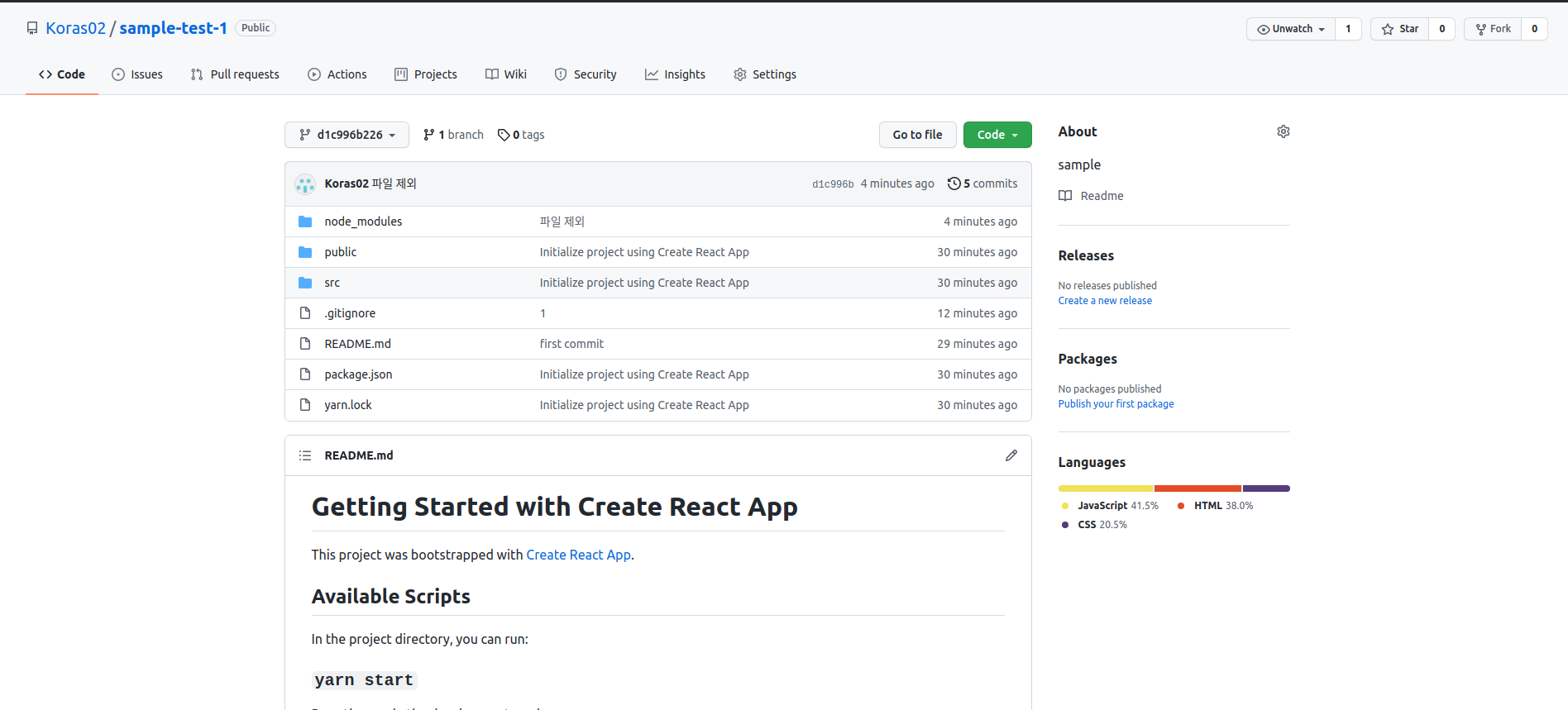This screenshot has width=1568, height=710.
Task: Open the Insights tab
Action: pos(675,74)
